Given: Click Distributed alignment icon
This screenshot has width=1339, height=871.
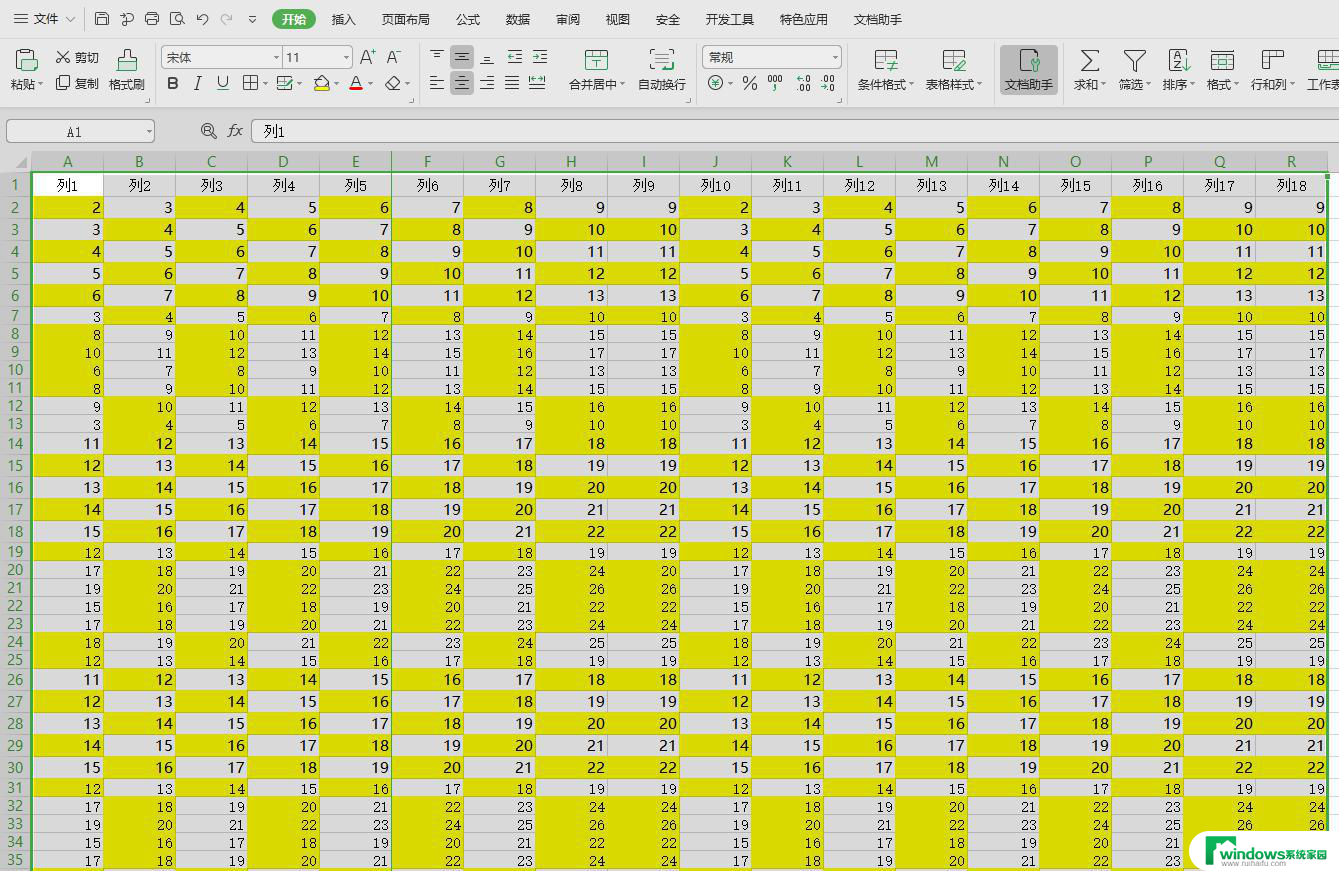Looking at the screenshot, I should [x=537, y=83].
